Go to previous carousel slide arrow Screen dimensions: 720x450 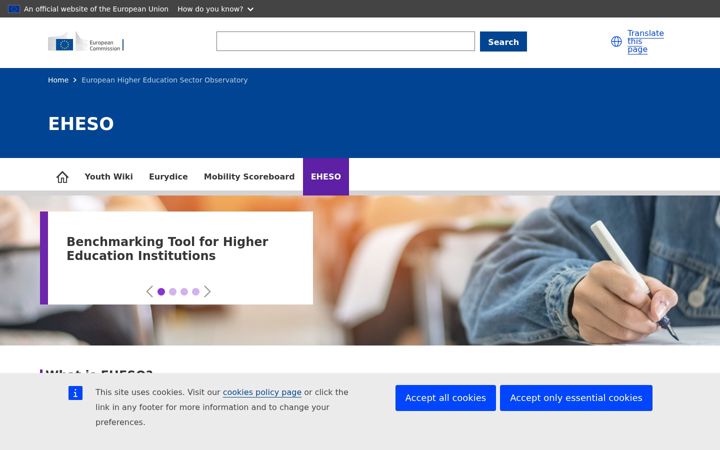pyautogui.click(x=149, y=292)
